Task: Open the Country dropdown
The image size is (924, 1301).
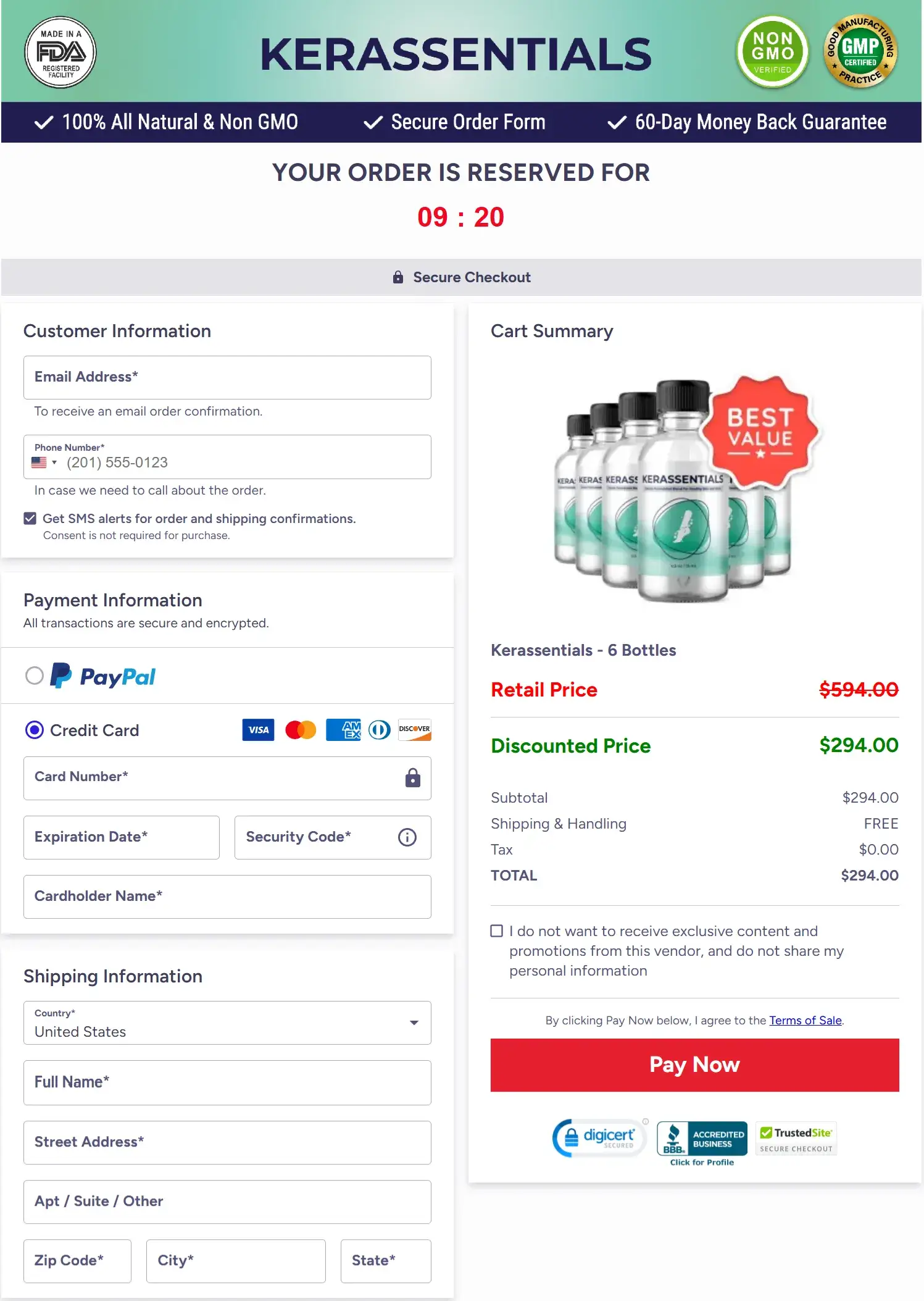Action: click(x=414, y=1024)
